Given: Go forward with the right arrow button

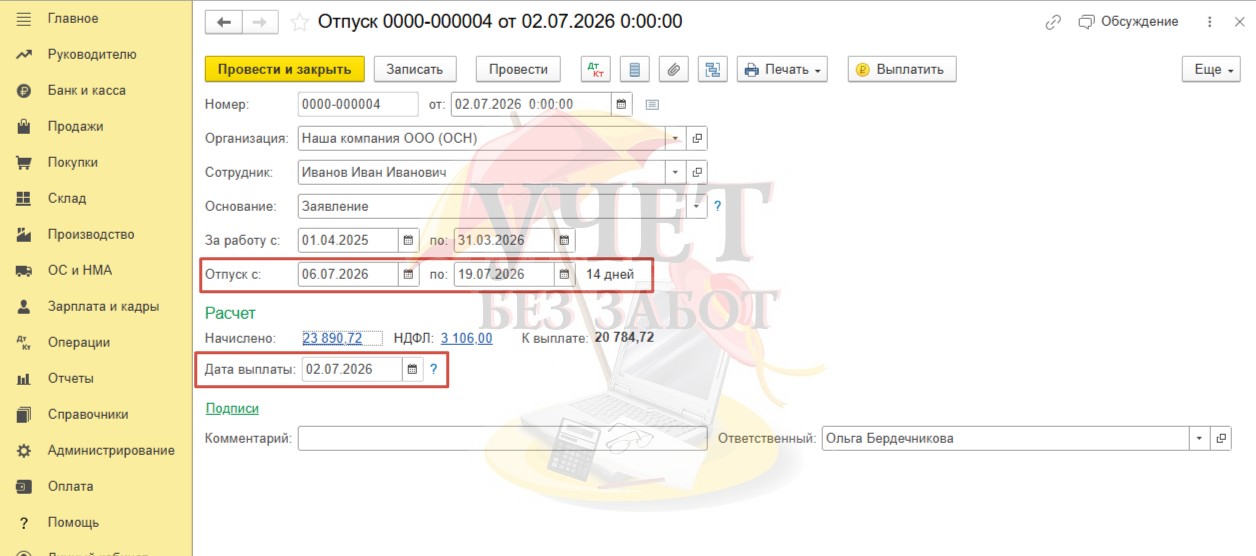Looking at the screenshot, I should pos(260,22).
